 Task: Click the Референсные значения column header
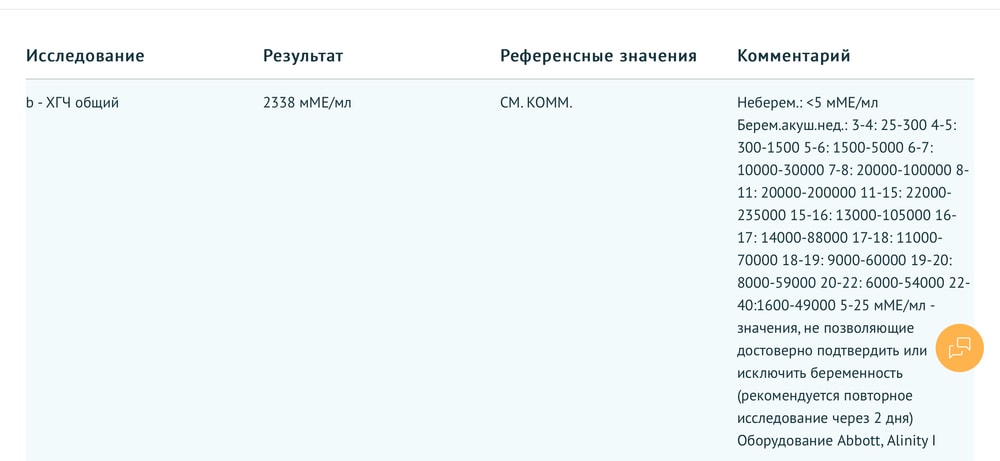598,56
